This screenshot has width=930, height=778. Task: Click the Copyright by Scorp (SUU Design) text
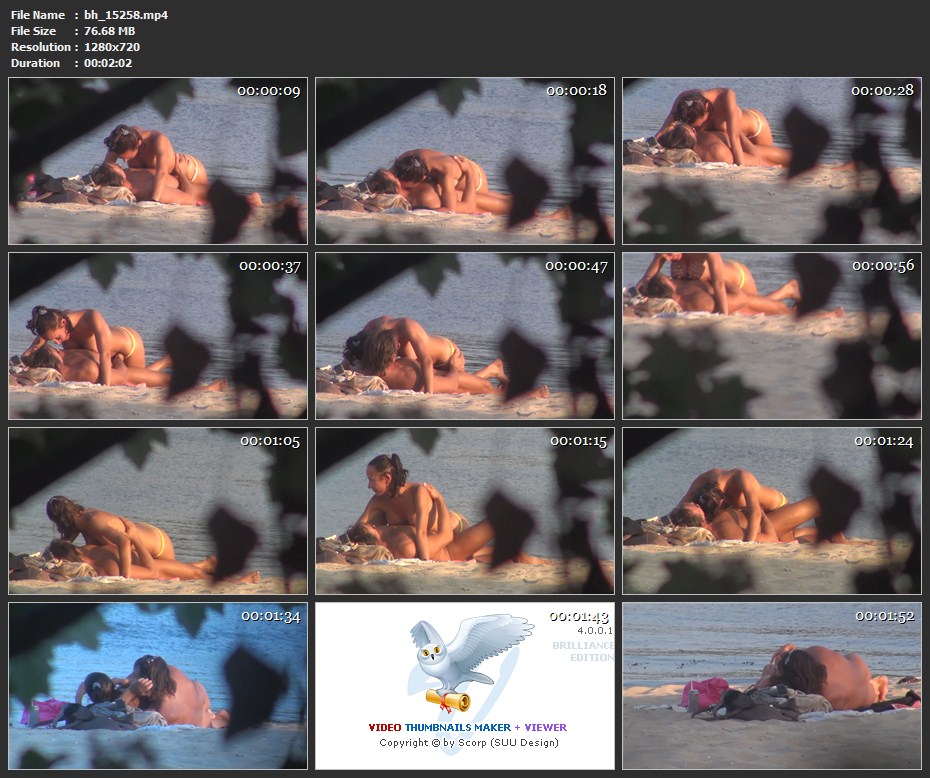[x=469, y=742]
